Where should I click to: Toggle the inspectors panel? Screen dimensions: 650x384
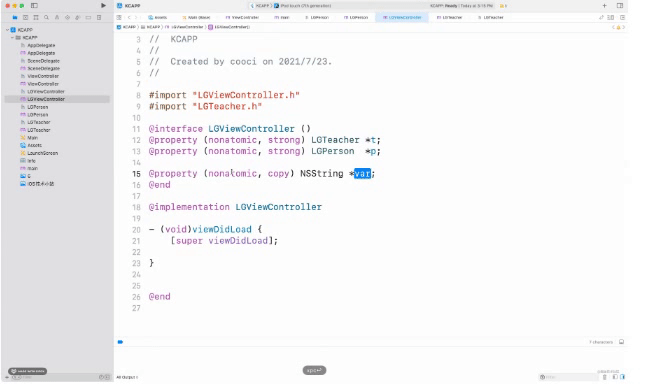(620, 5)
